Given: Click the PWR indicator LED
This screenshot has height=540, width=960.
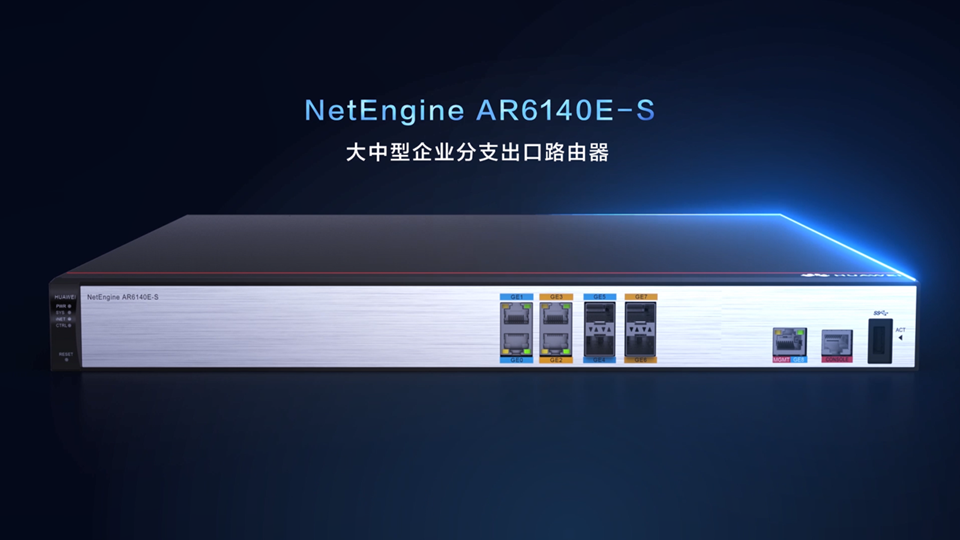Looking at the screenshot, I should click(x=69, y=306).
